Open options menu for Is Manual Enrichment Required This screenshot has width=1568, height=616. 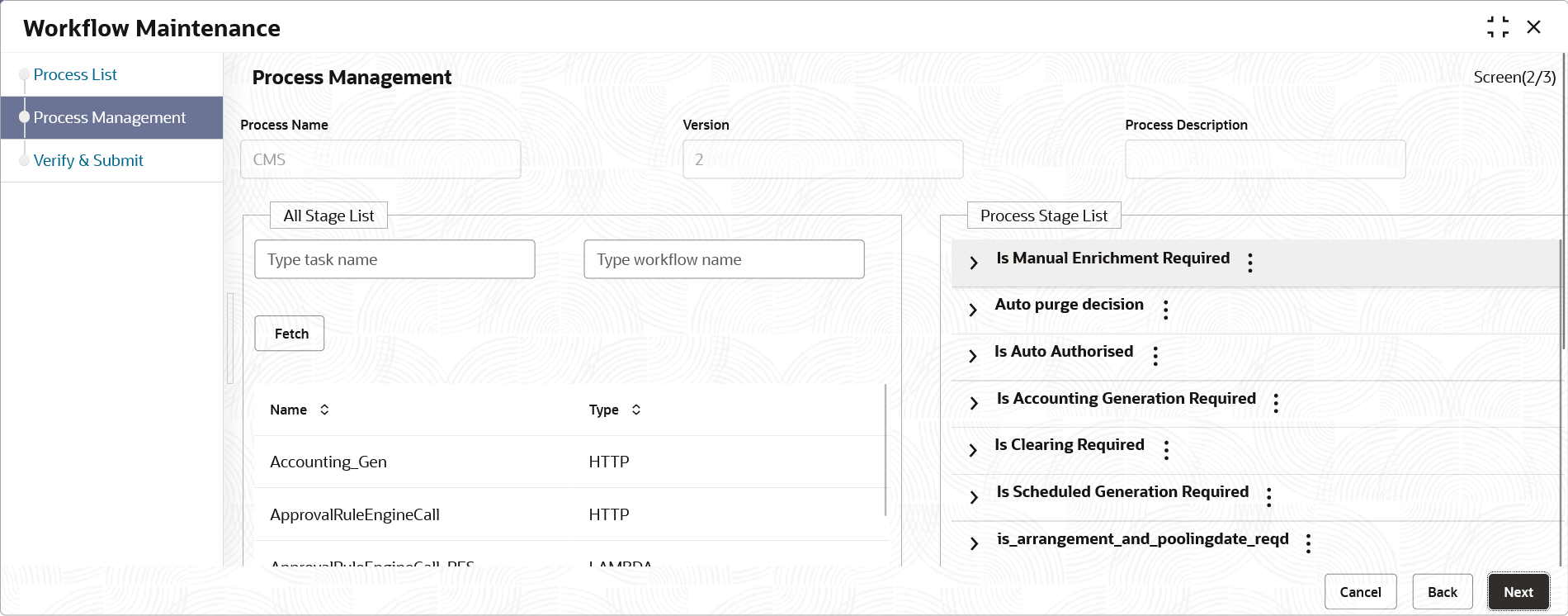tap(1250, 263)
